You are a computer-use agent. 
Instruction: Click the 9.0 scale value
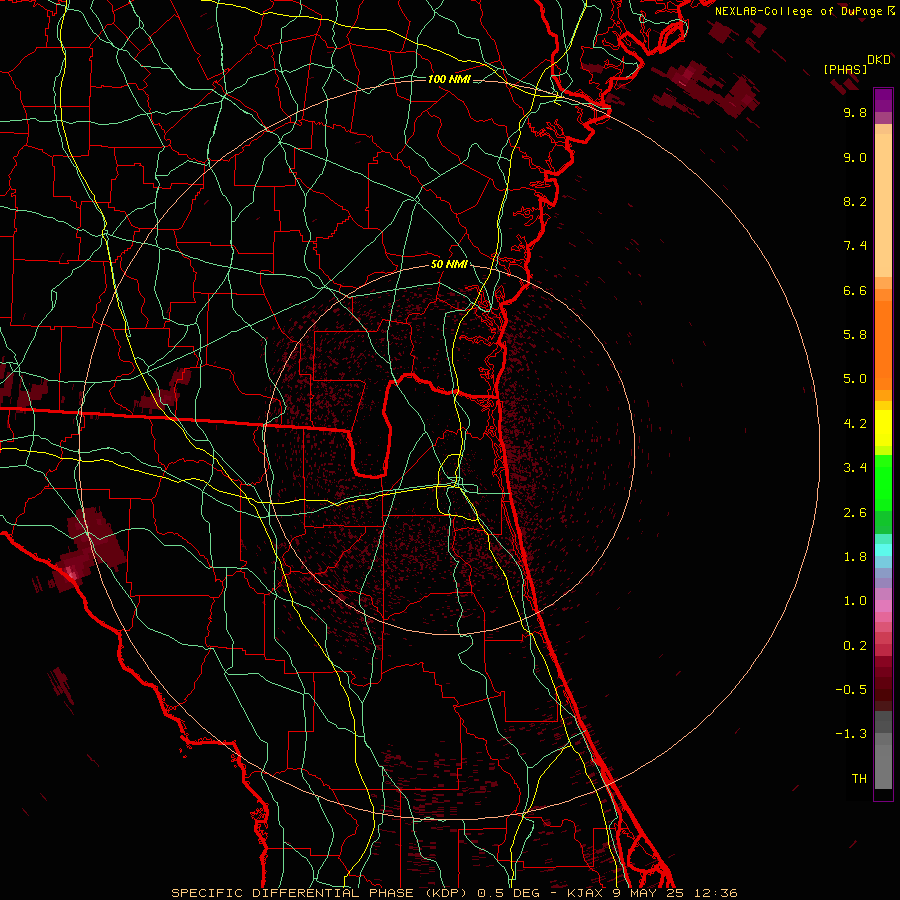click(855, 157)
